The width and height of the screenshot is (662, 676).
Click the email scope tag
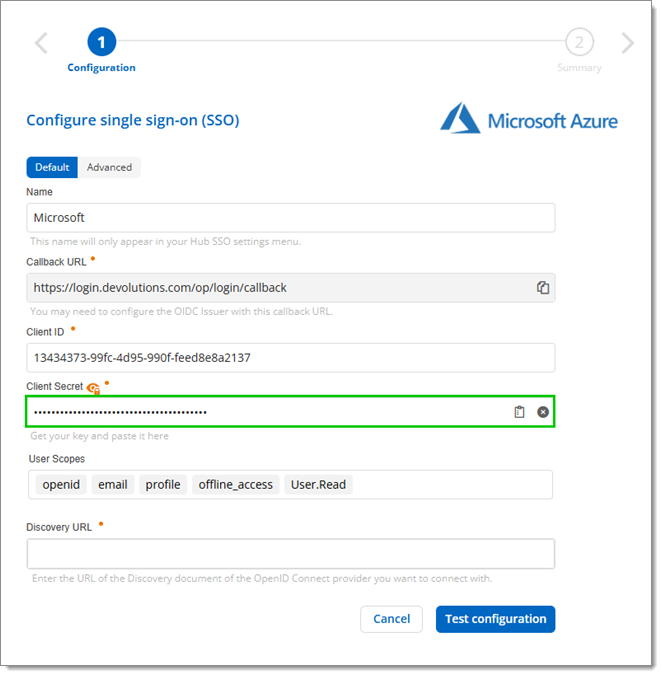112,485
